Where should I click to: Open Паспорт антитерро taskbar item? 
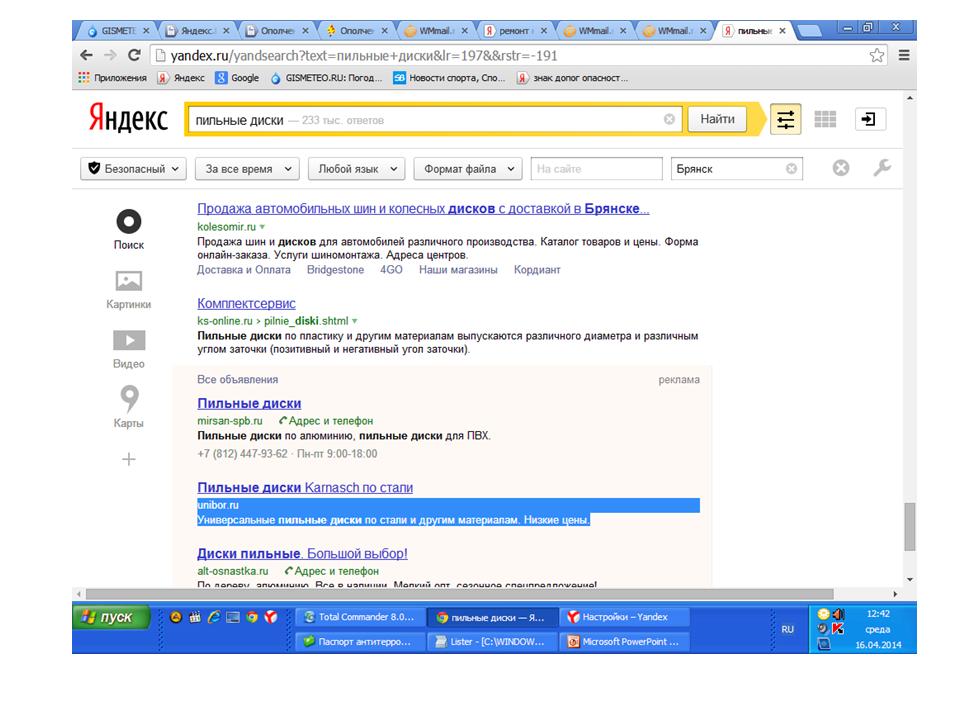(360, 642)
